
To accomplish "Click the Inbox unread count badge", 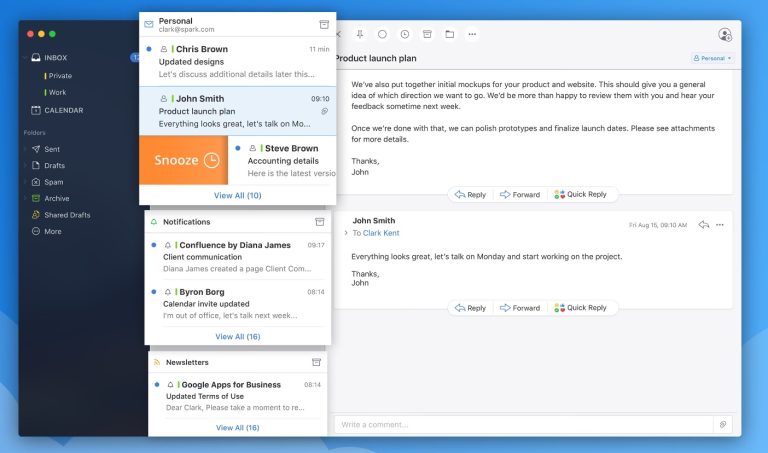I will (135, 58).
